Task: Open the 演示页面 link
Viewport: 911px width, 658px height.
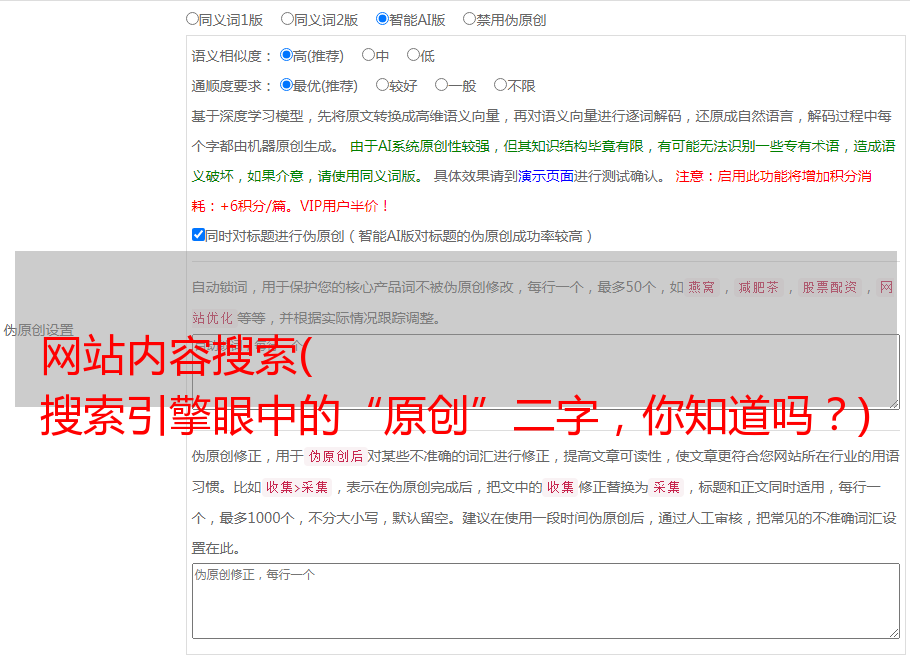Action: (x=546, y=176)
